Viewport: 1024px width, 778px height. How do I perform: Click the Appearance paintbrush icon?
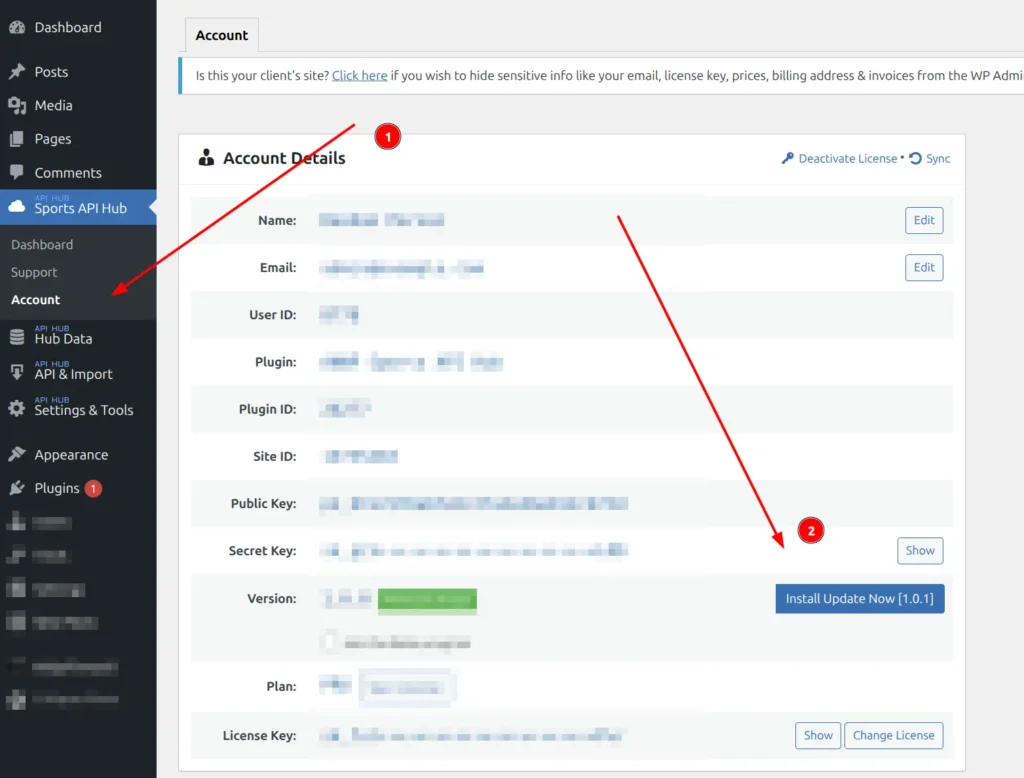(x=17, y=454)
